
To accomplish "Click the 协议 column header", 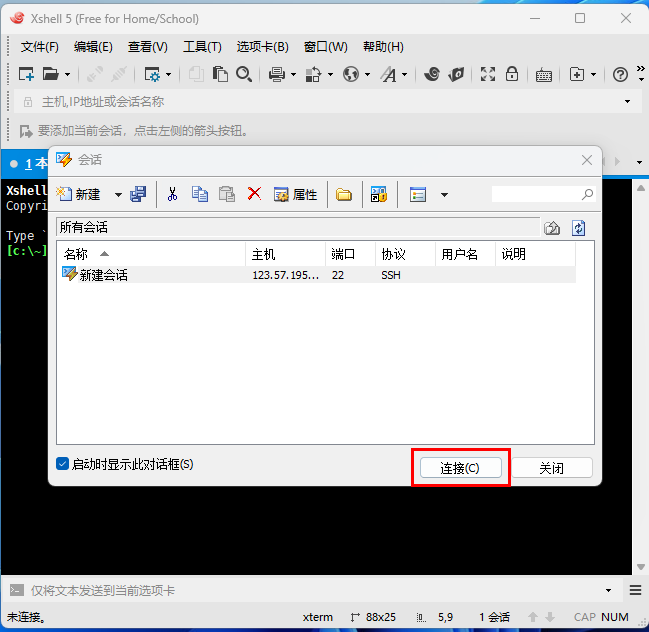I will 406,254.
